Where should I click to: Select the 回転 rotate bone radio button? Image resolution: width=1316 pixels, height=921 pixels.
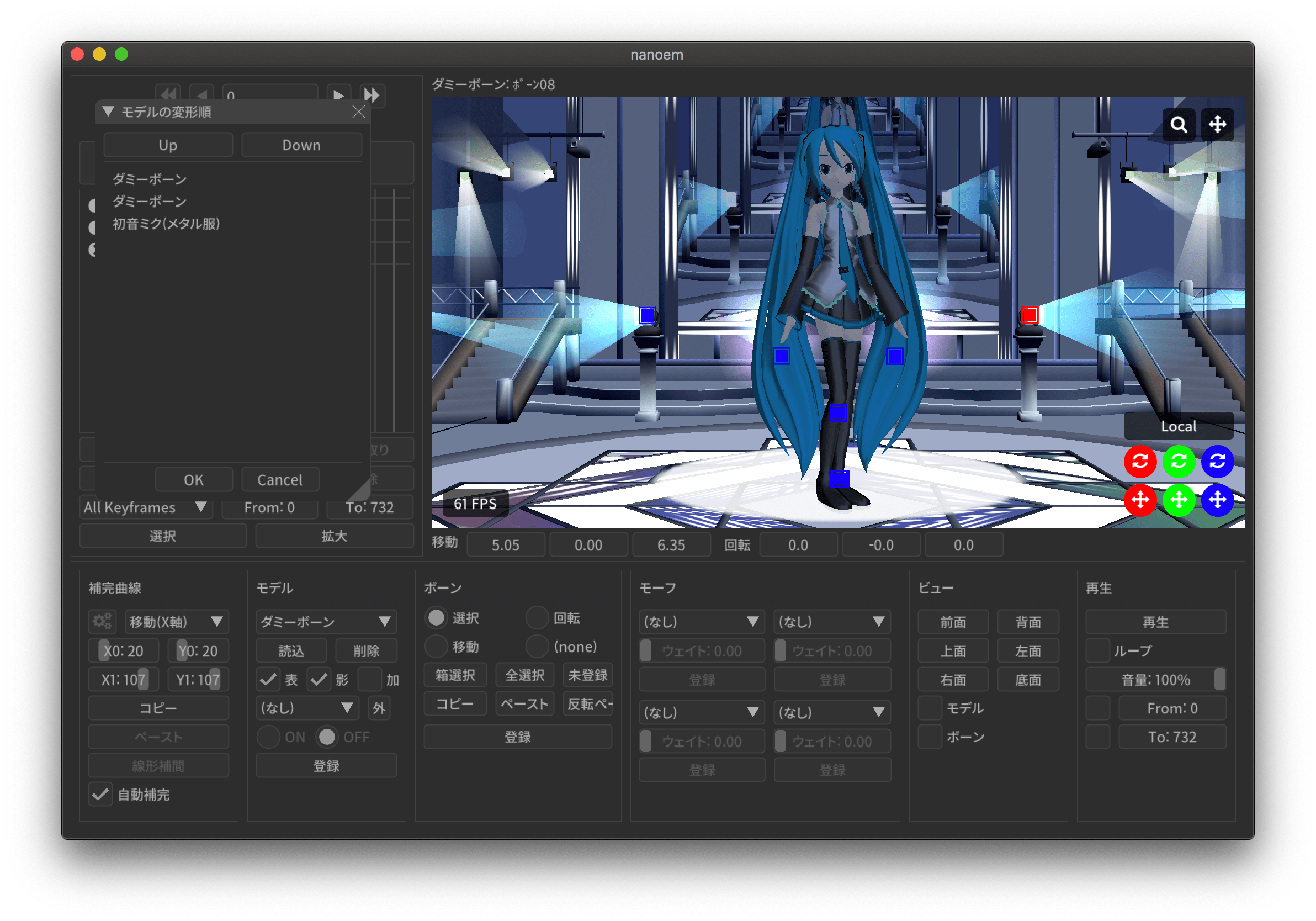537,618
